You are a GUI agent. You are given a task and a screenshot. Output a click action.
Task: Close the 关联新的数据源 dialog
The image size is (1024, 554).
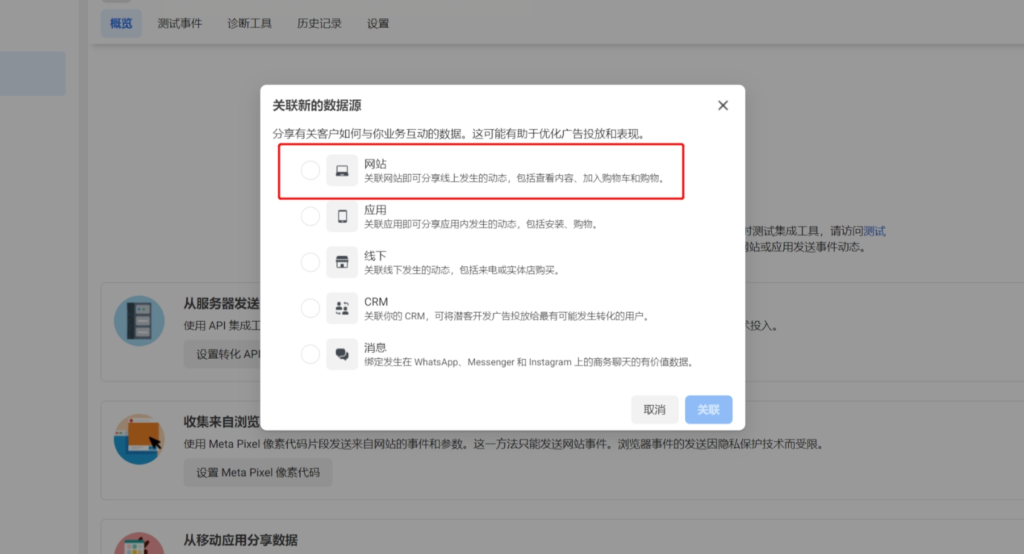click(723, 105)
